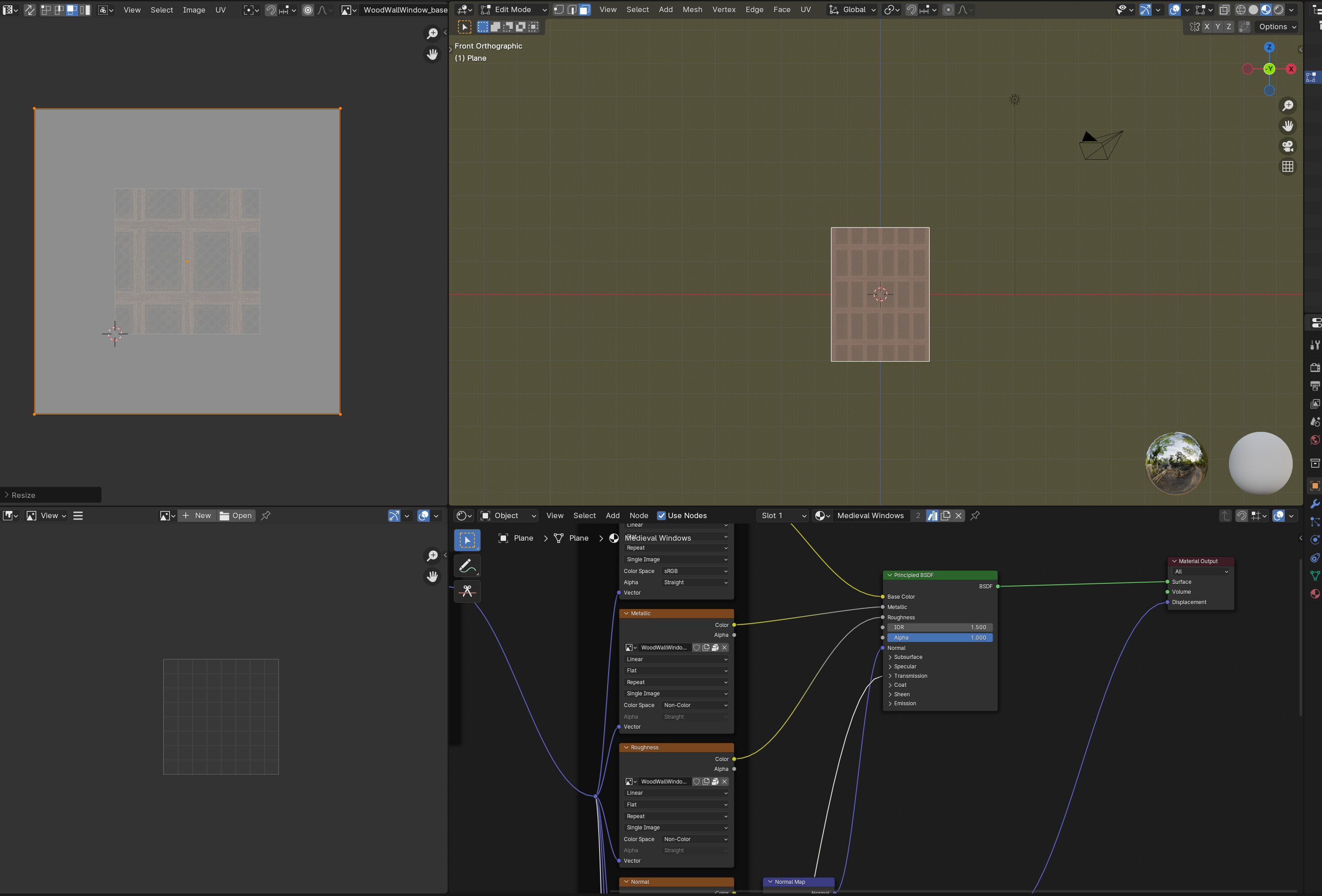Click new material copy icon beside Medieval Windows
This screenshot has height=896, width=1322.
click(x=946, y=515)
